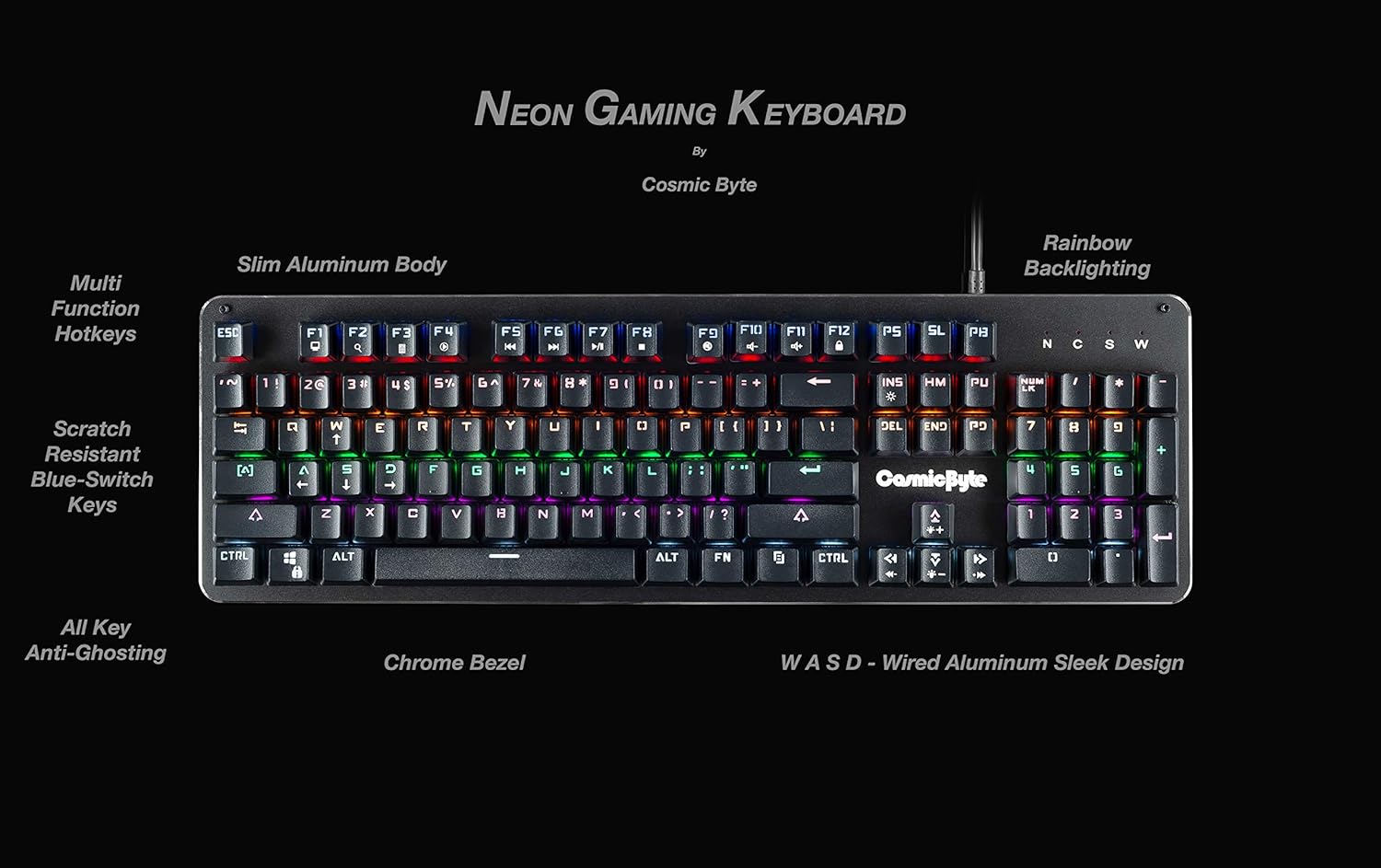Click the "Chrome Bezel" label
Viewport: 1381px width, 868px height.
click(x=454, y=663)
